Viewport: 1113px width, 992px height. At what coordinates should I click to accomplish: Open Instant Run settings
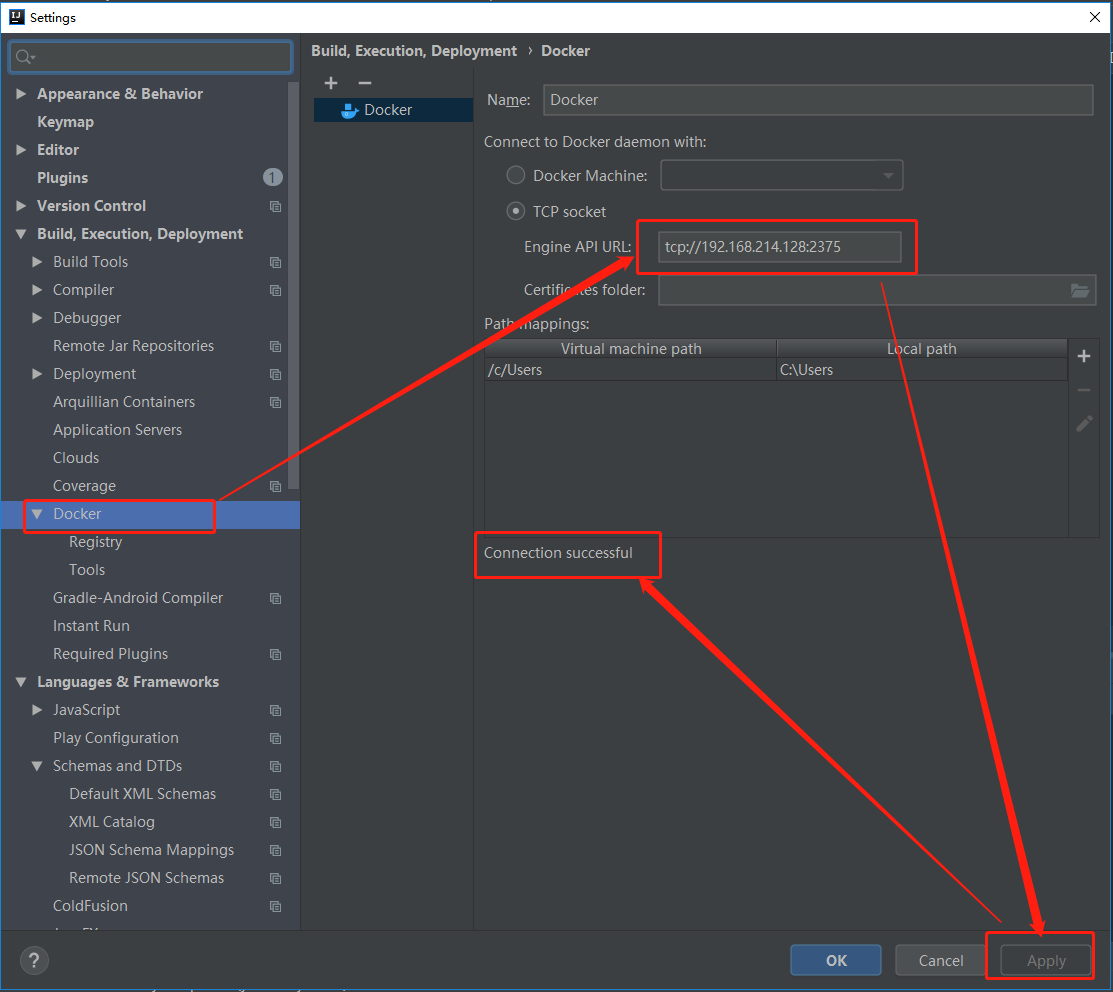[x=91, y=626]
